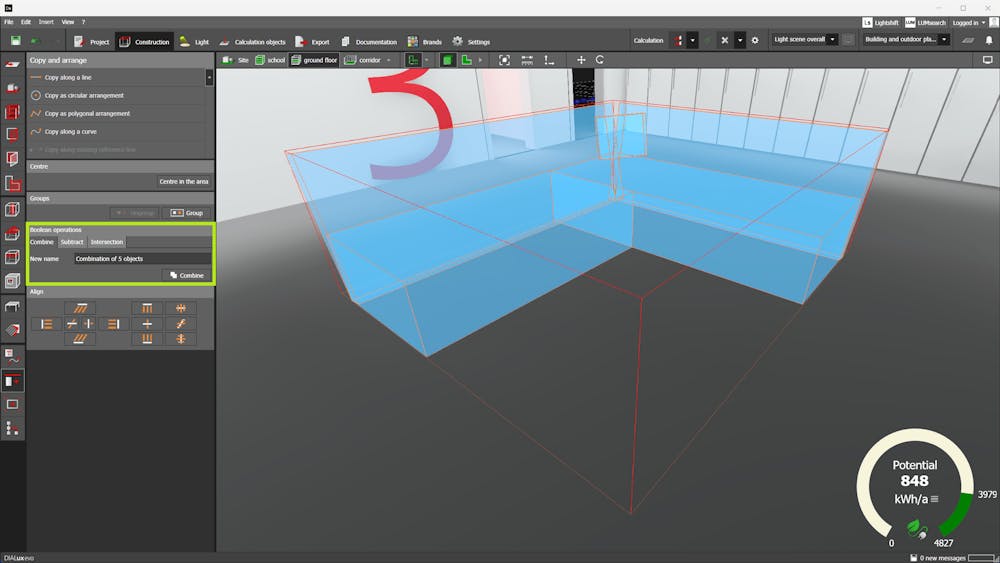Click the rotate view icon

click(600, 60)
